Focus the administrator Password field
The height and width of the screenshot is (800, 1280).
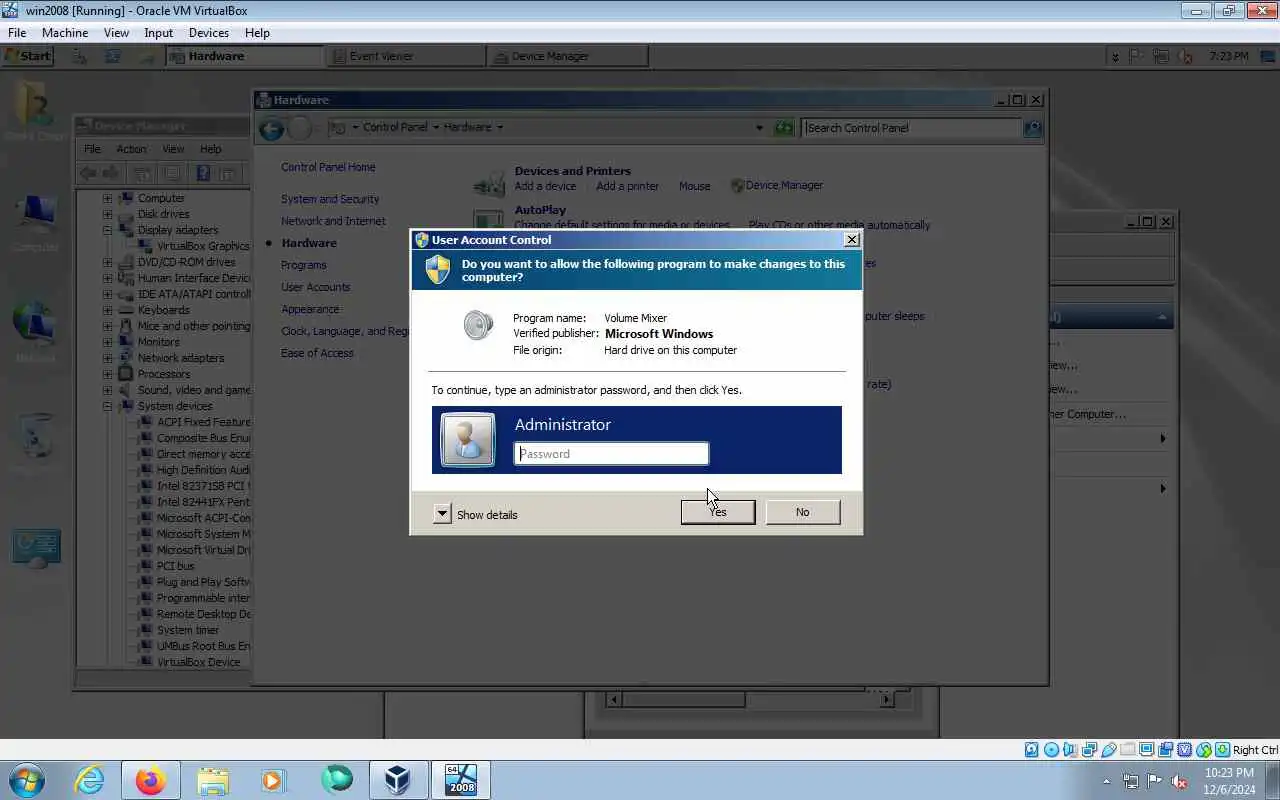point(611,454)
